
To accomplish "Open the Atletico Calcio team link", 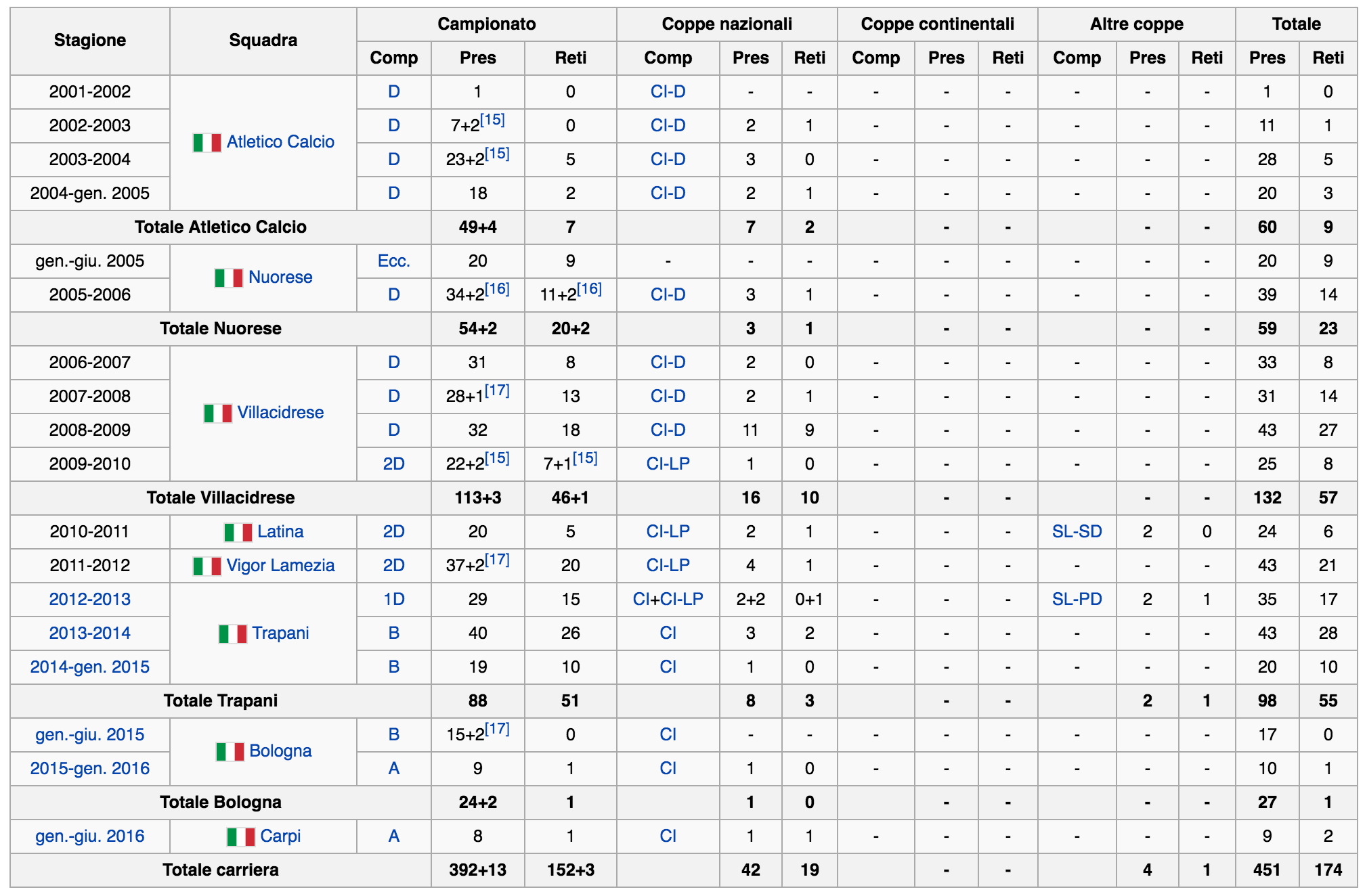I will (280, 142).
